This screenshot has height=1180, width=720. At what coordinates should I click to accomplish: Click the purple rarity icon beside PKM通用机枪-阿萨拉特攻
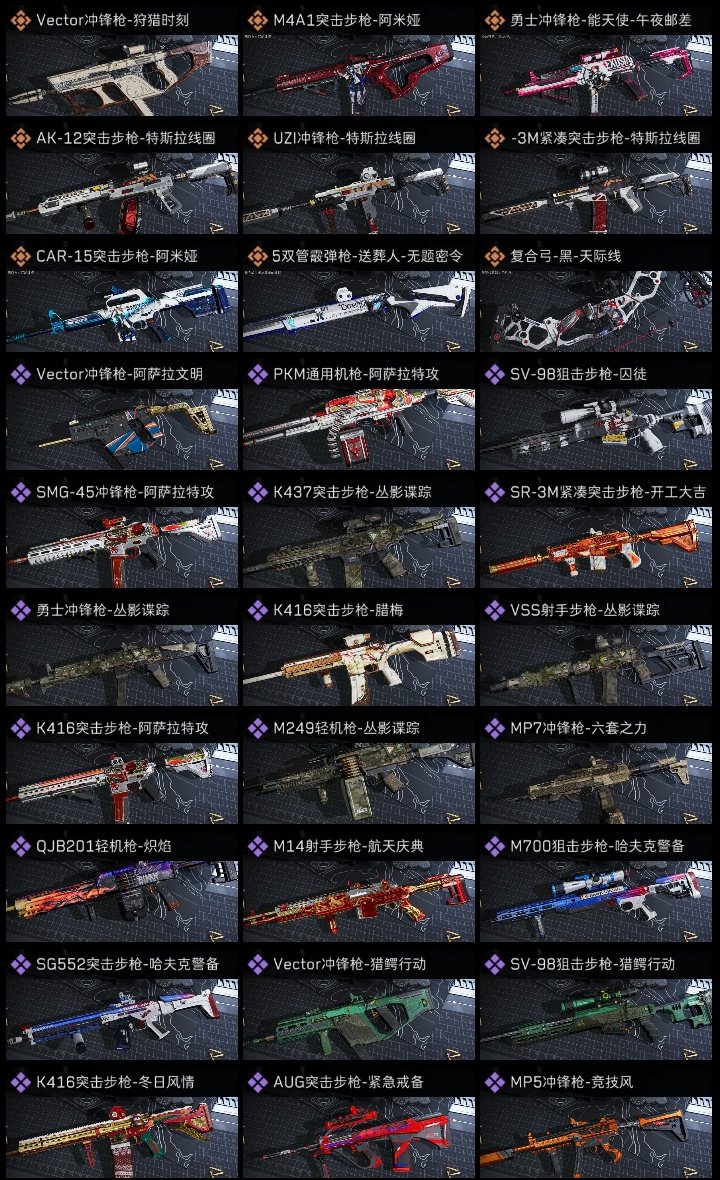click(258, 374)
